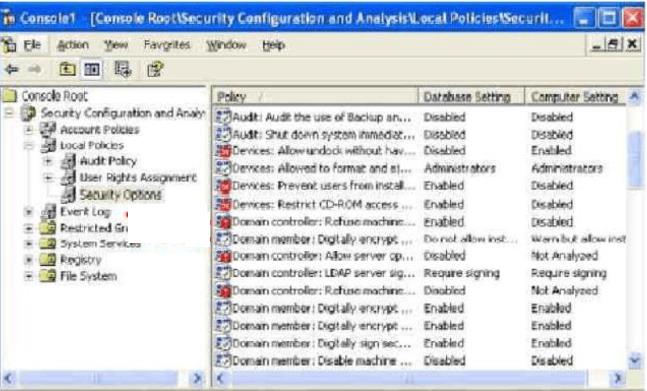Open the Help toolbar icon
The width and height of the screenshot is (647, 391).
(155, 69)
